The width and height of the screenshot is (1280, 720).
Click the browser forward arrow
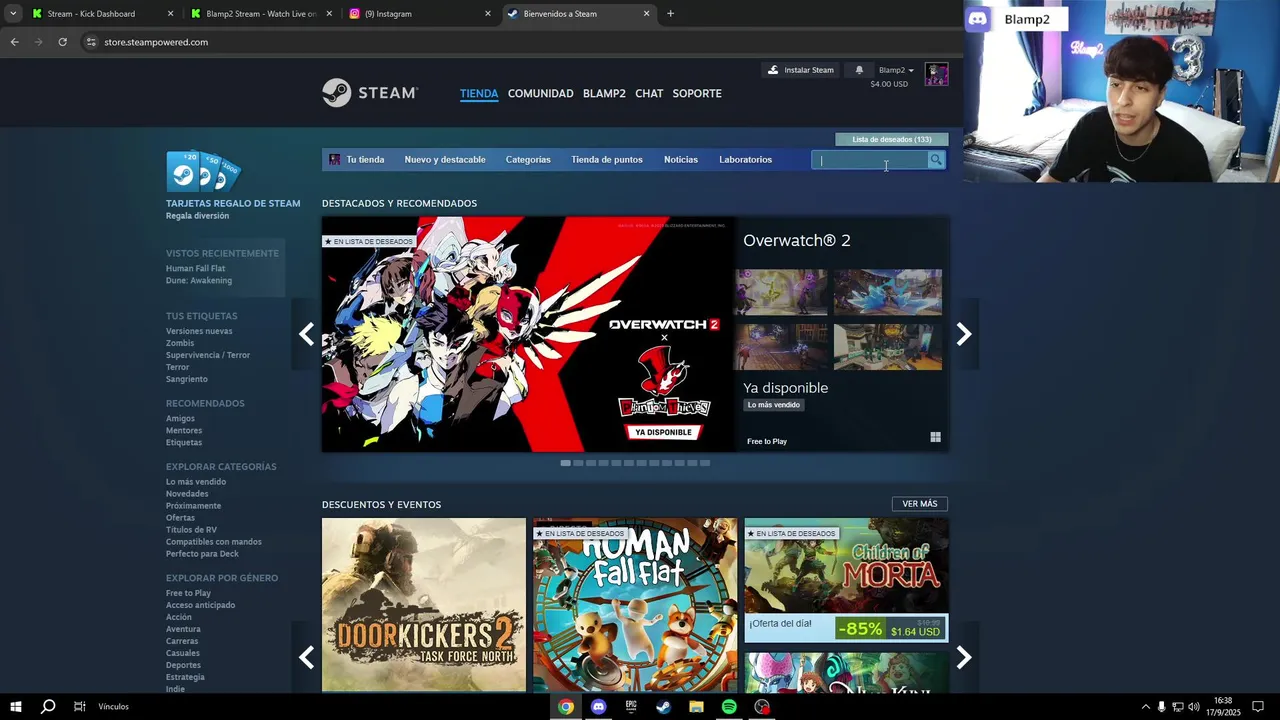click(38, 42)
